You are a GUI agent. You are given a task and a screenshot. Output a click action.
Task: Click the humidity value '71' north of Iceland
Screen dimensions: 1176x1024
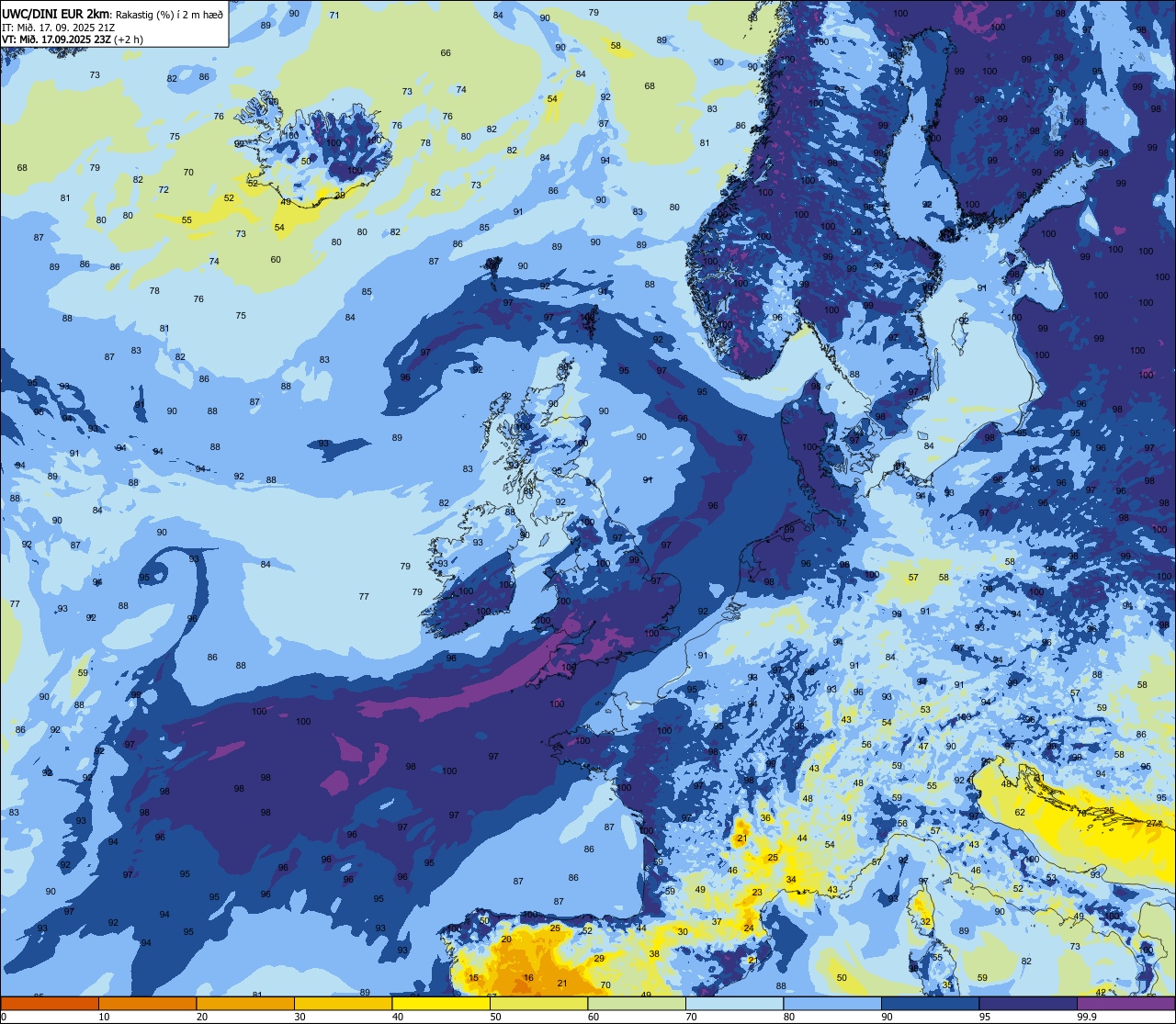coord(334,16)
